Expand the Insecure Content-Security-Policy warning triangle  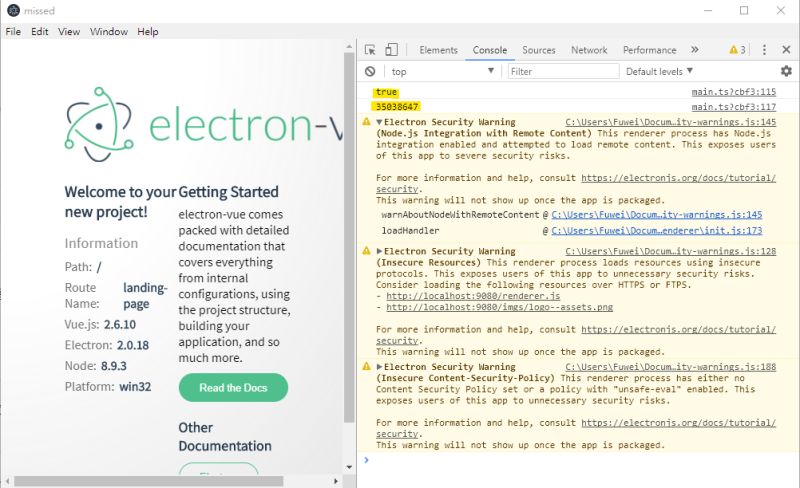379,367
